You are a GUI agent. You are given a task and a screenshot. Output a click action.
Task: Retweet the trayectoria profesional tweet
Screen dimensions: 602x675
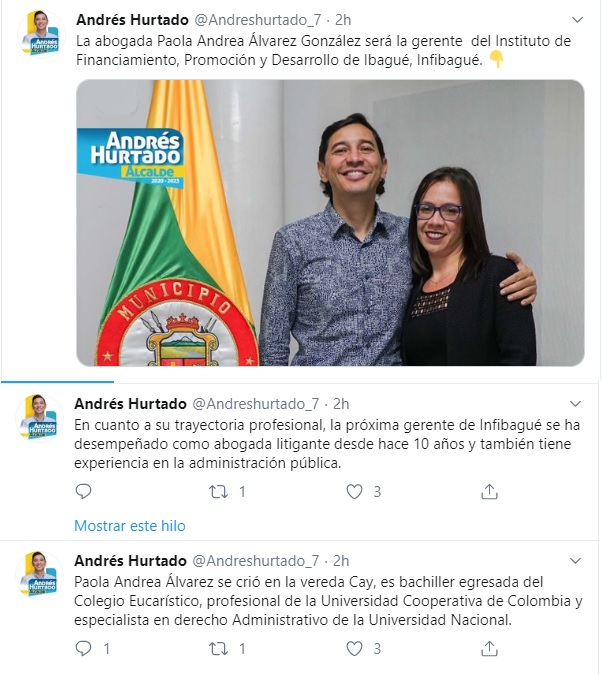point(218,492)
